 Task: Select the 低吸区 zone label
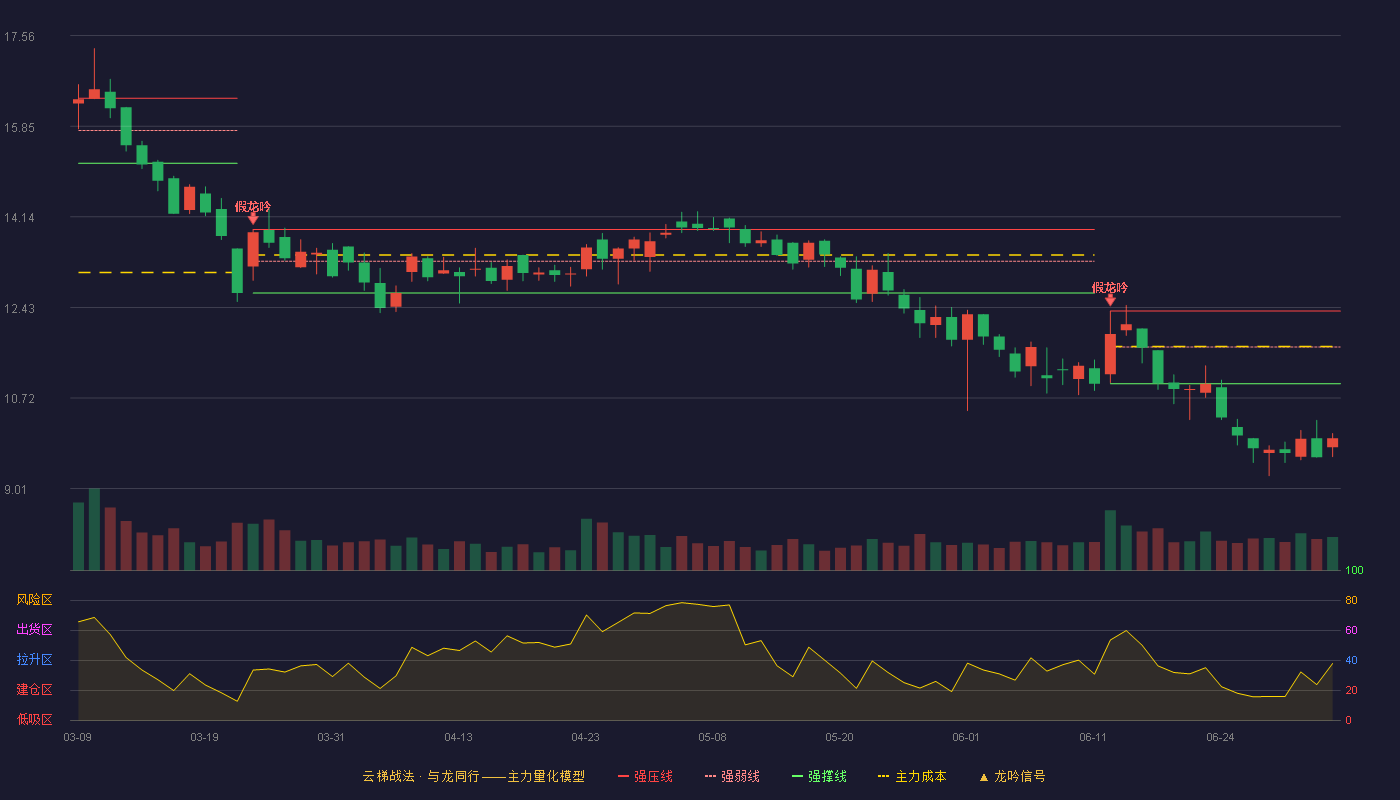[35, 720]
